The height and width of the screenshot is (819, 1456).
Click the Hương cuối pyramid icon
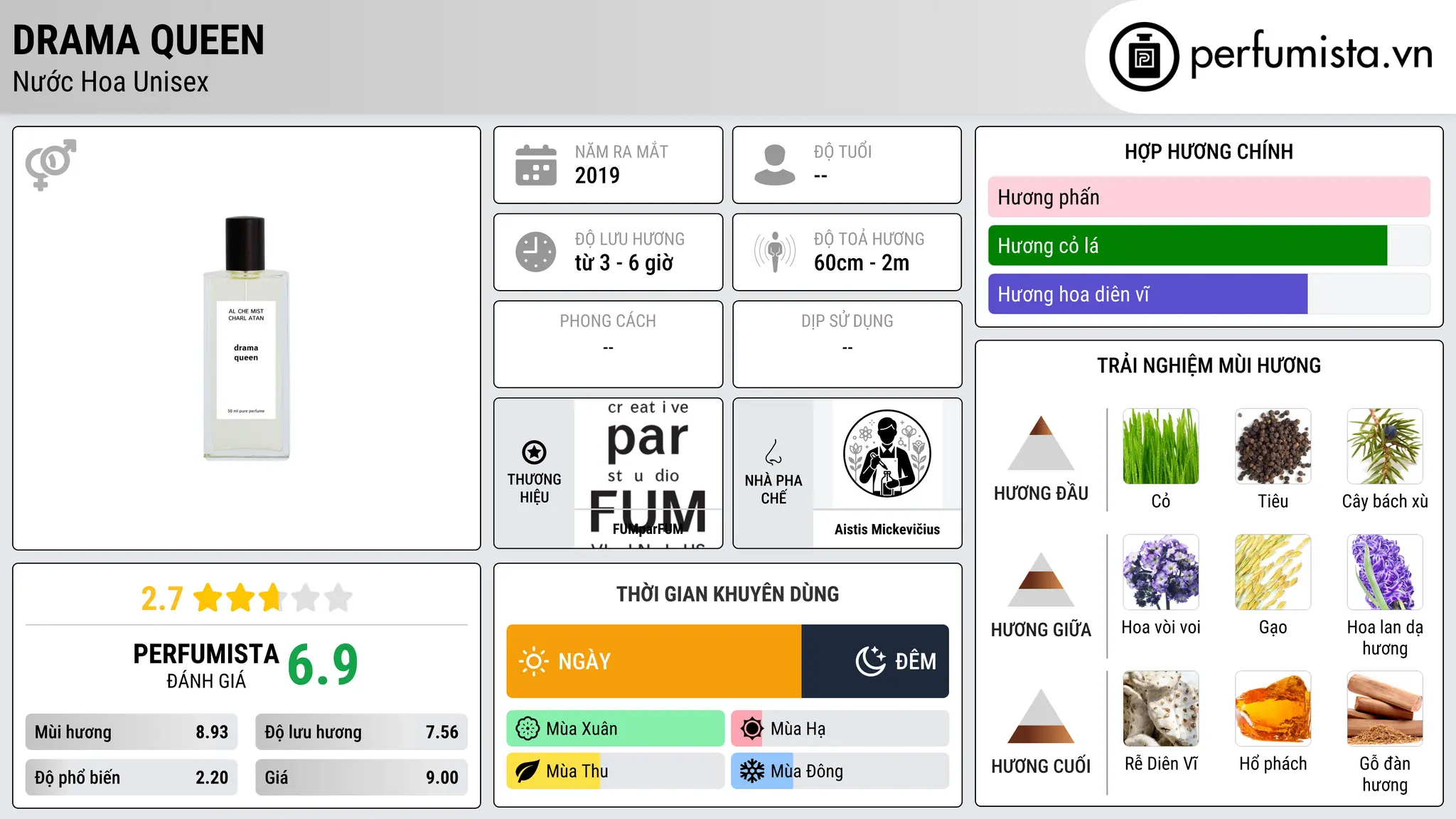(x=1041, y=716)
